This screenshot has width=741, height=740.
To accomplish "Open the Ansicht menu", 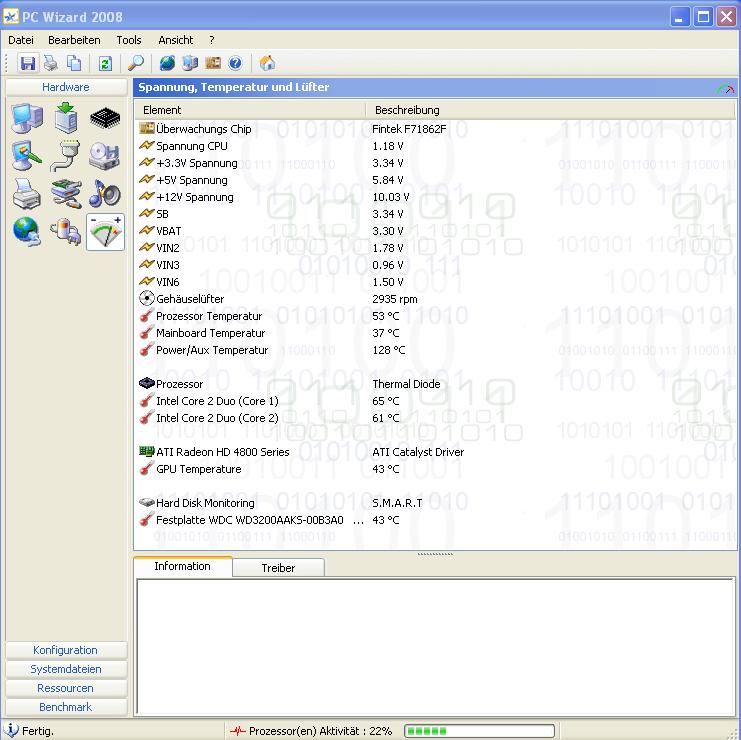I will tap(176, 40).
